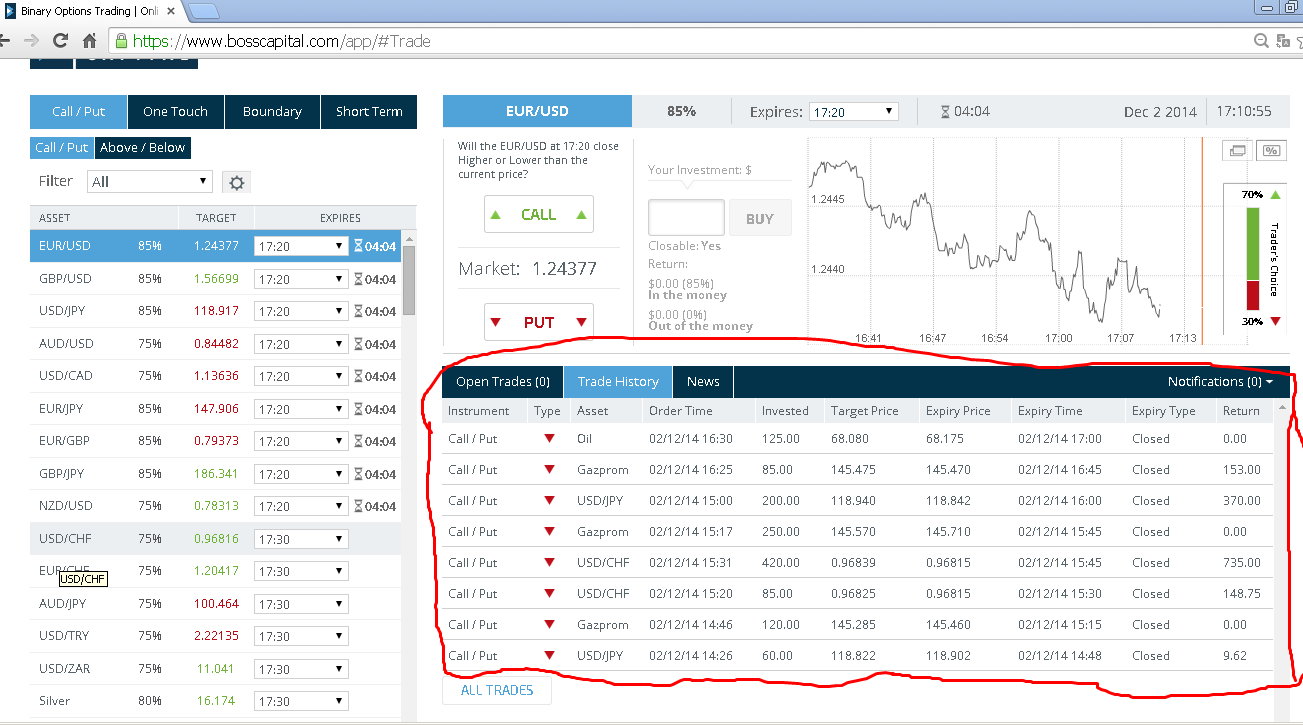Open the Filter dropdown set to All
Image resolution: width=1303 pixels, height=725 pixels.
150,182
